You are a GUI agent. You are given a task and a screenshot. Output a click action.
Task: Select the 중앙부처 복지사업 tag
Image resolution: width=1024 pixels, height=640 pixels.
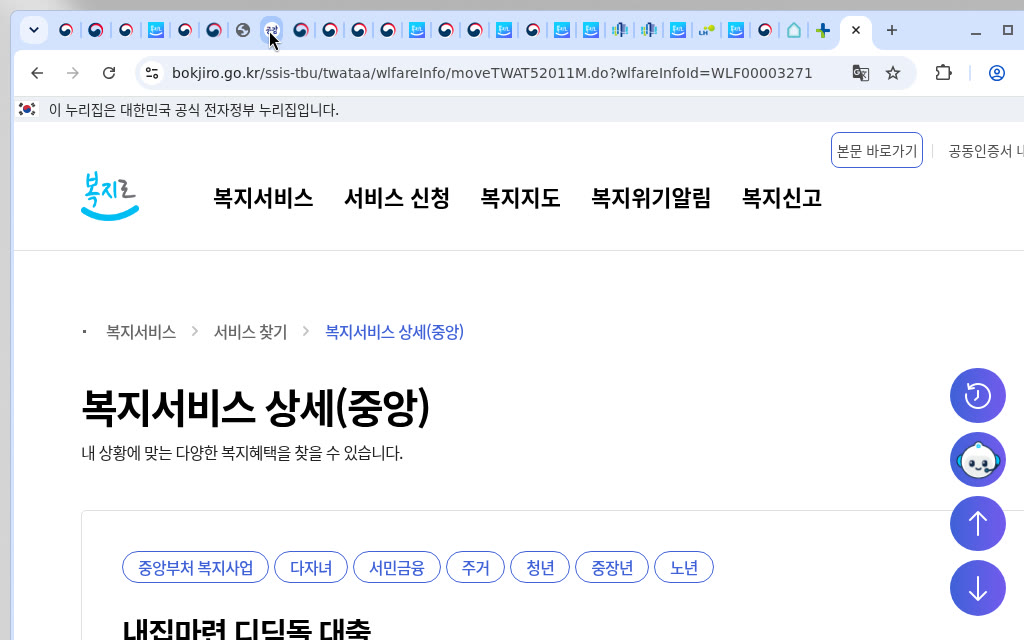click(x=195, y=567)
